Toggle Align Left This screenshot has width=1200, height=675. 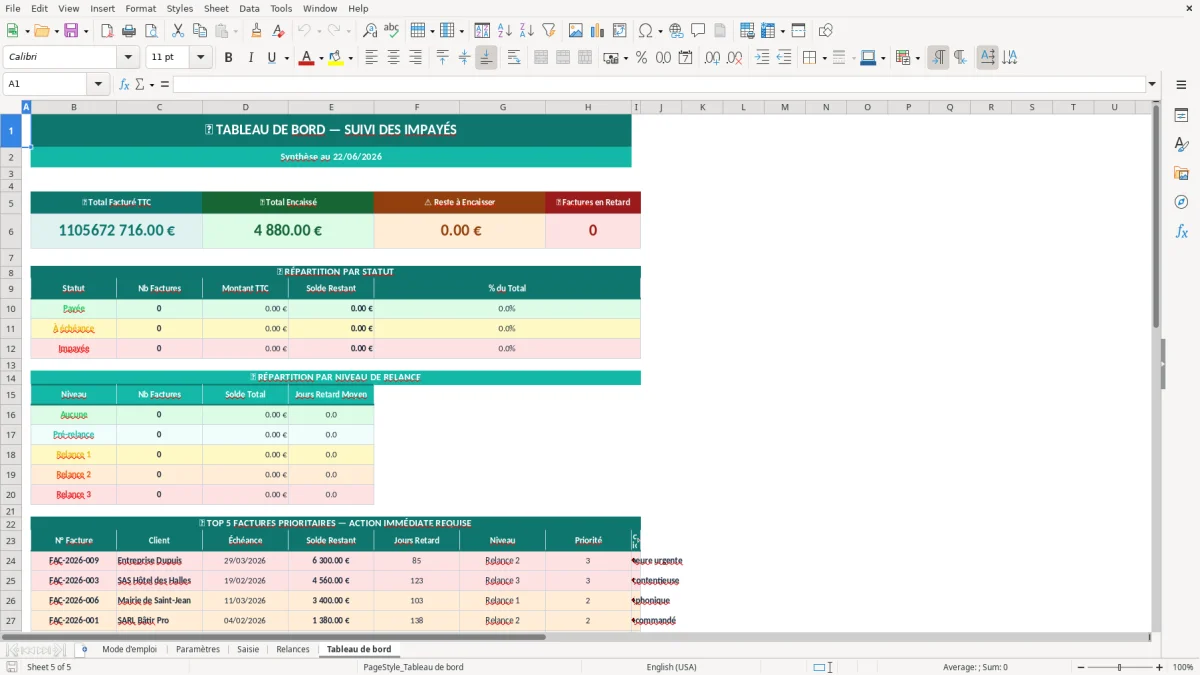[x=371, y=58]
